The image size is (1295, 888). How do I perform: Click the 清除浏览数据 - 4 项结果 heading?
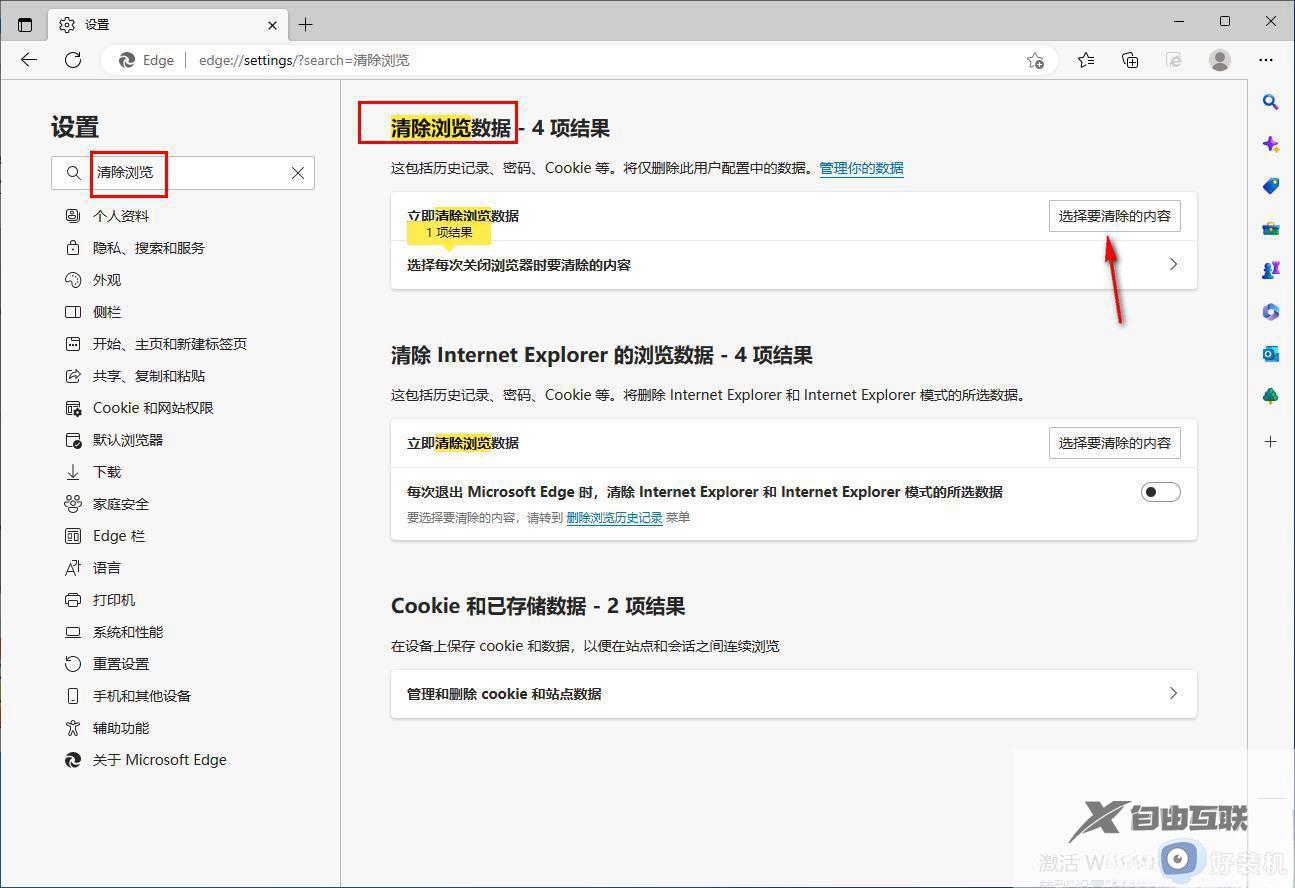[x=500, y=128]
